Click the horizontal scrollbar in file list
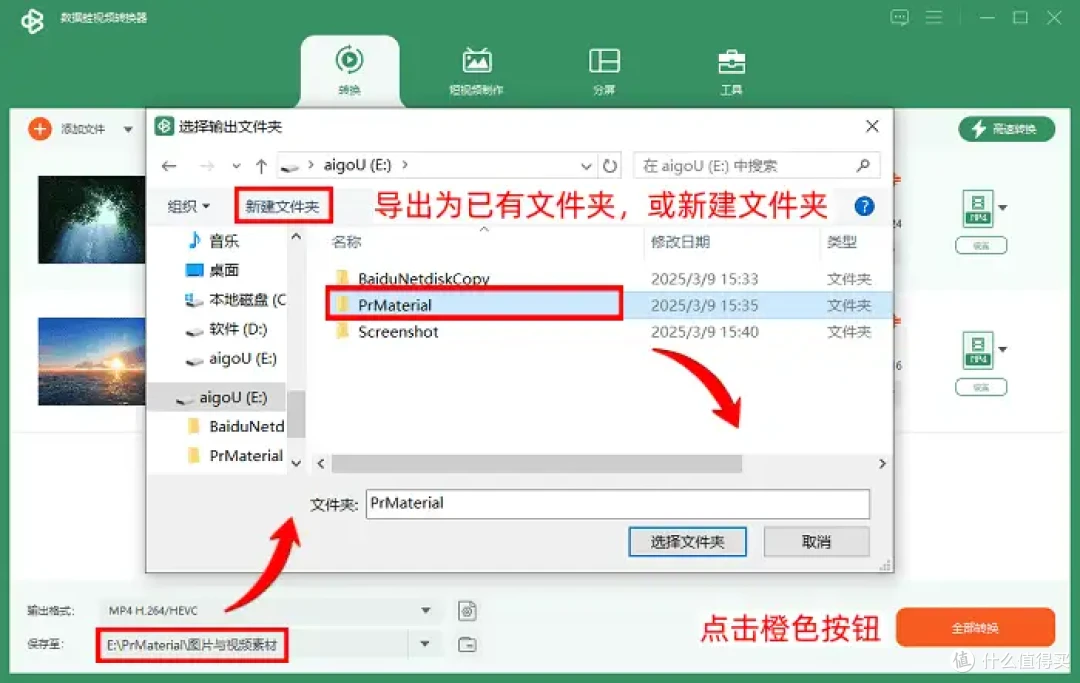 pyautogui.click(x=537, y=464)
